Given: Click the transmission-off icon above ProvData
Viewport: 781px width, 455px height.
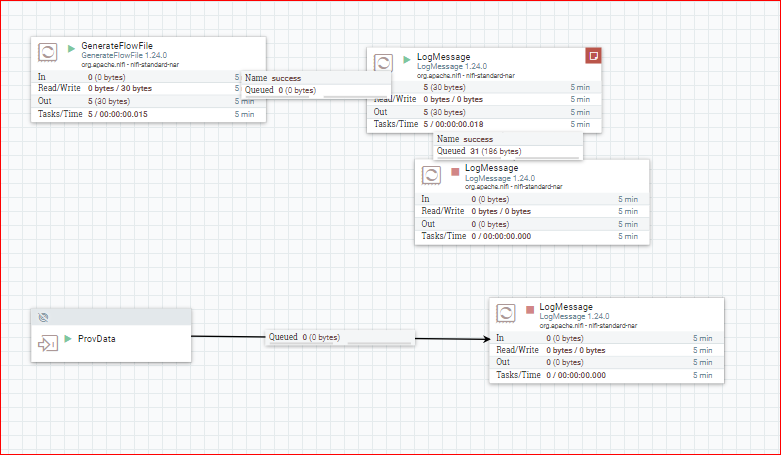Looking at the screenshot, I should click(x=43, y=317).
